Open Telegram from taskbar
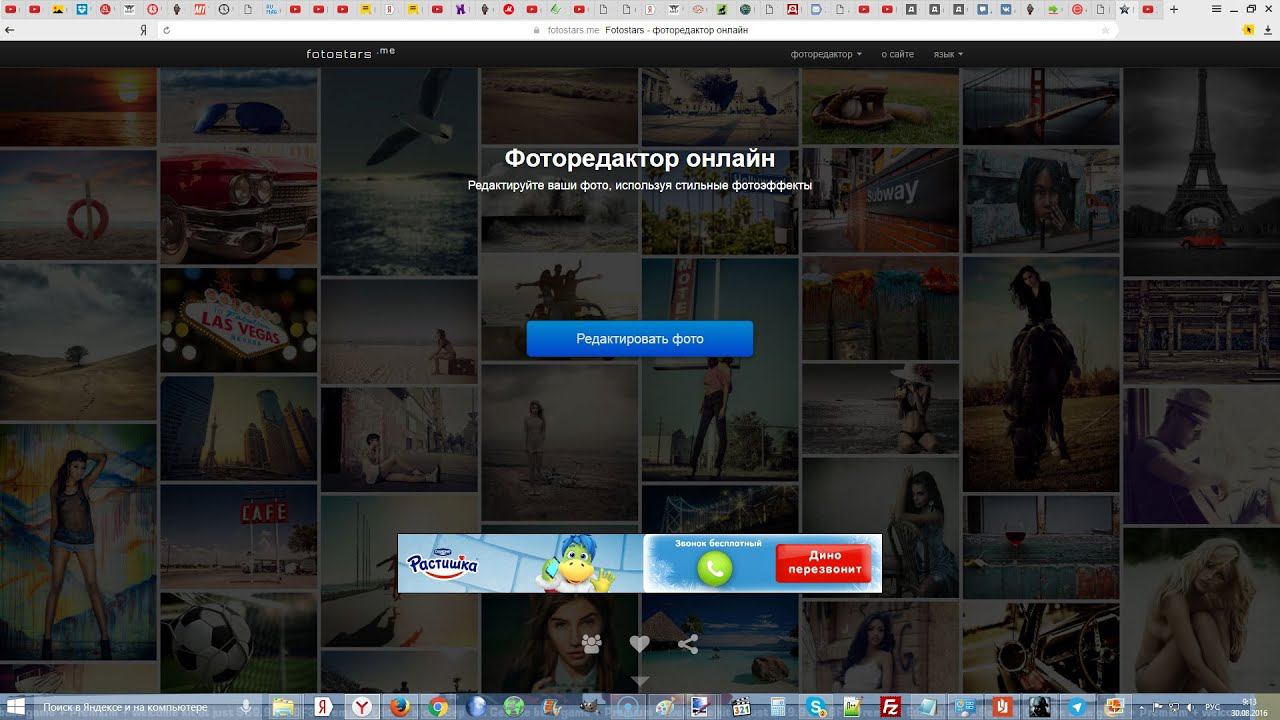This screenshot has height=720, width=1280. tap(1077, 707)
